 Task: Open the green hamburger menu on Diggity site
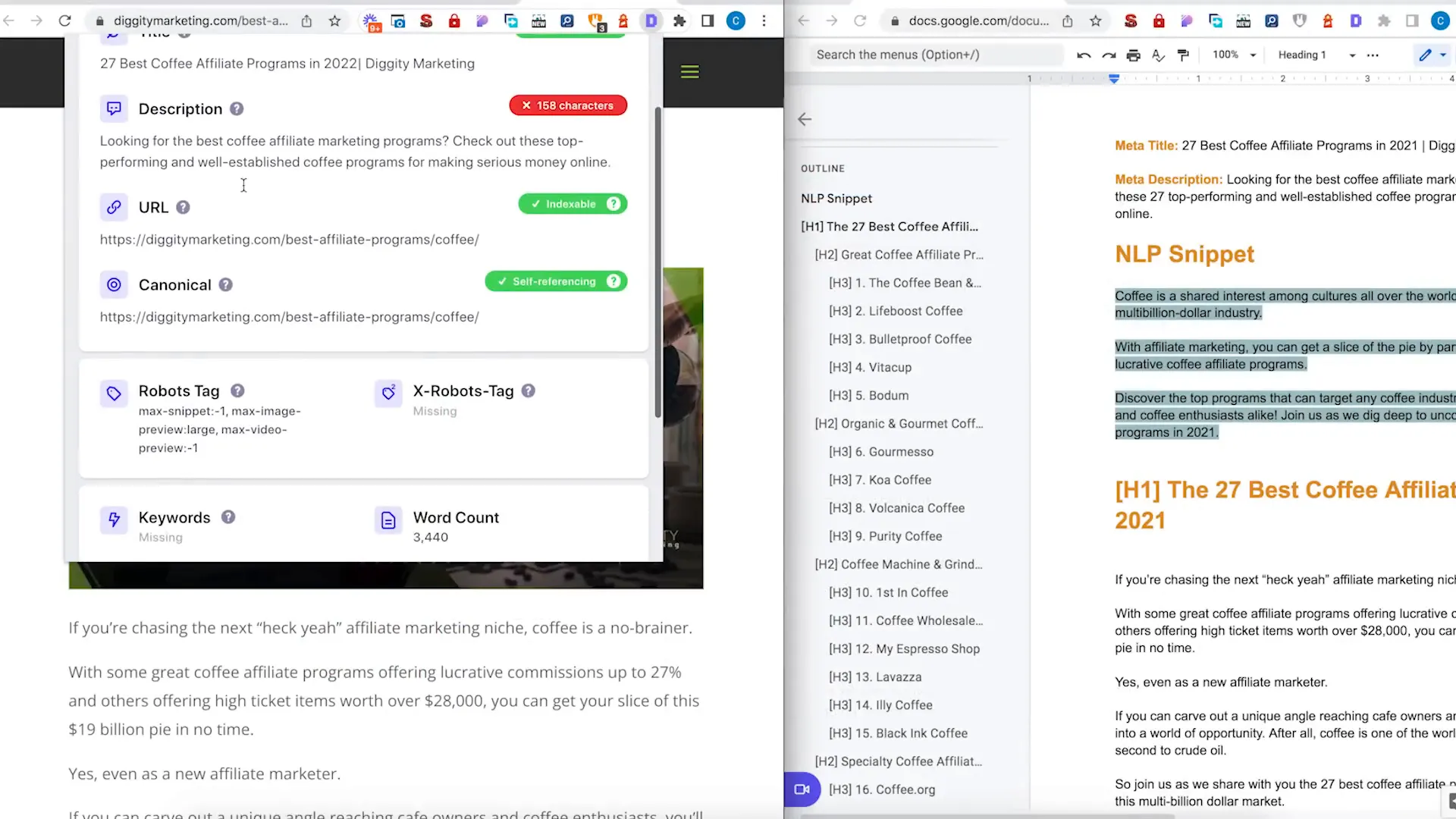690,72
